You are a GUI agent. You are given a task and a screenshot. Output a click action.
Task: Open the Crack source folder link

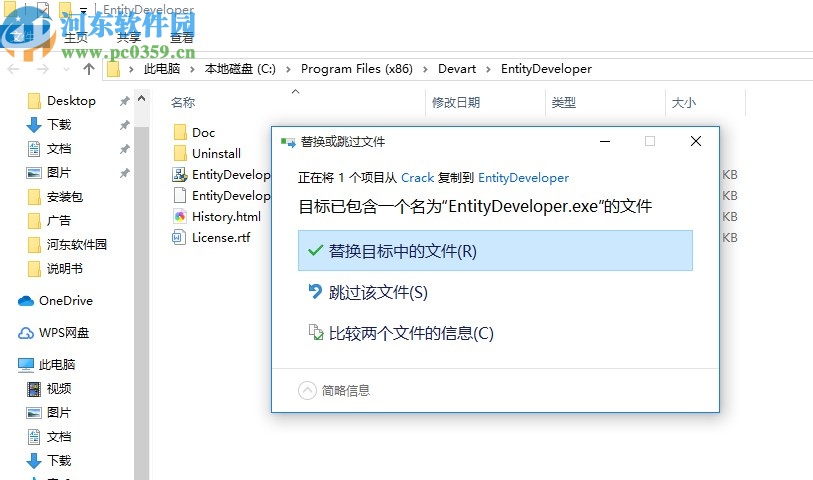coord(417,178)
